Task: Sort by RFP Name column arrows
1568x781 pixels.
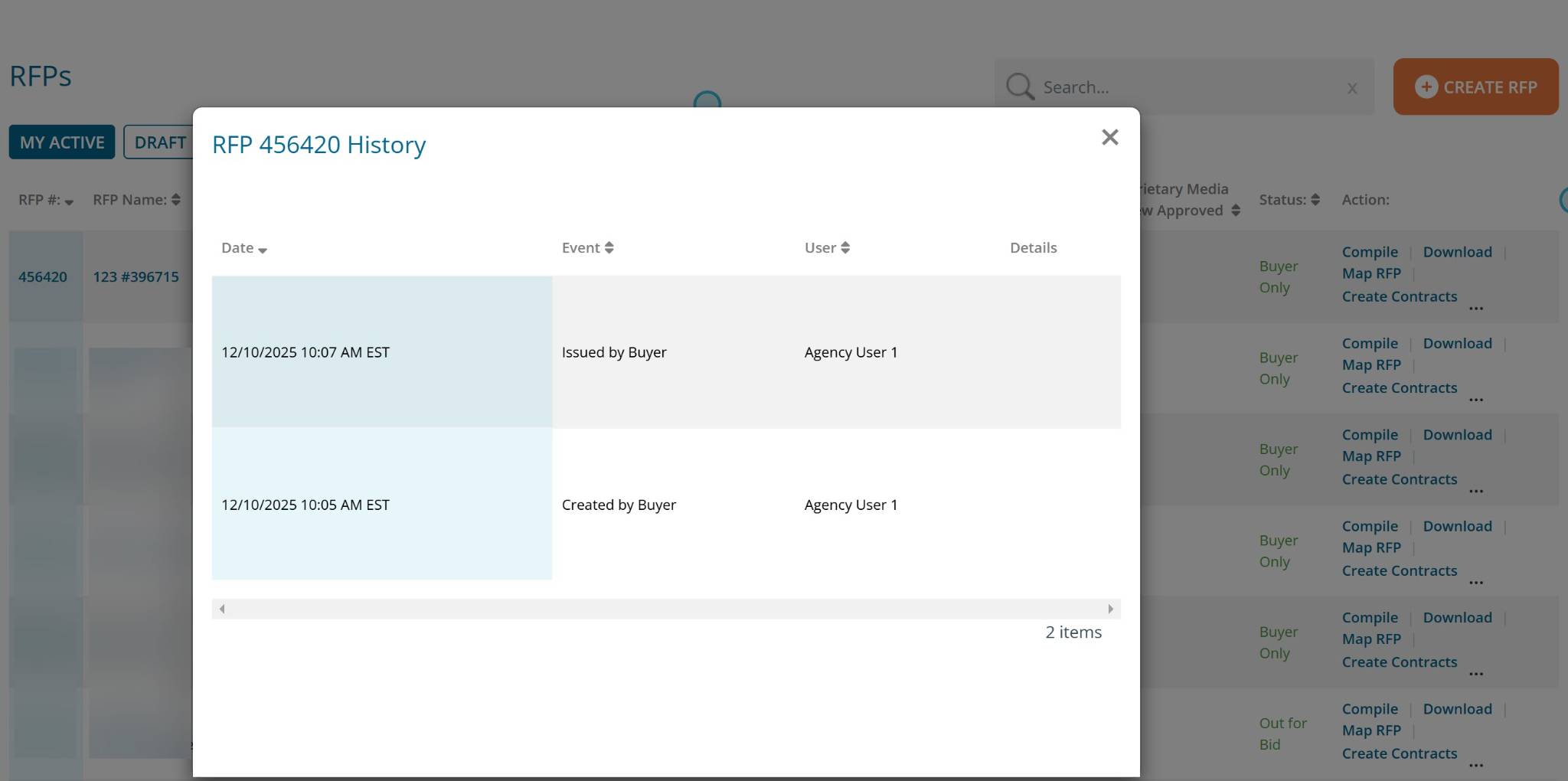Action: click(x=175, y=200)
